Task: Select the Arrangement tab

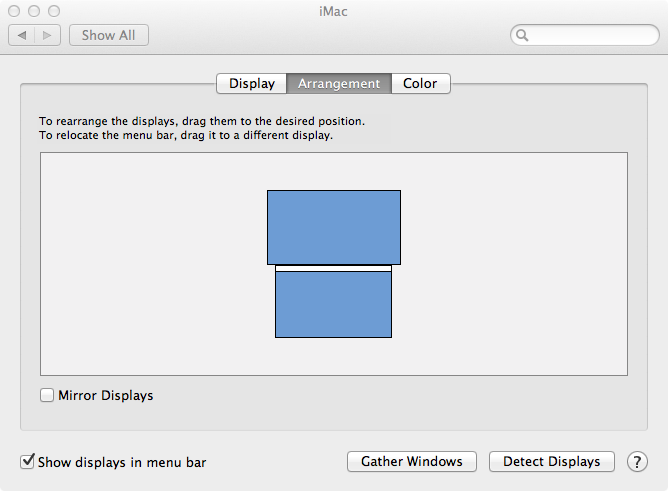Action: [x=339, y=84]
